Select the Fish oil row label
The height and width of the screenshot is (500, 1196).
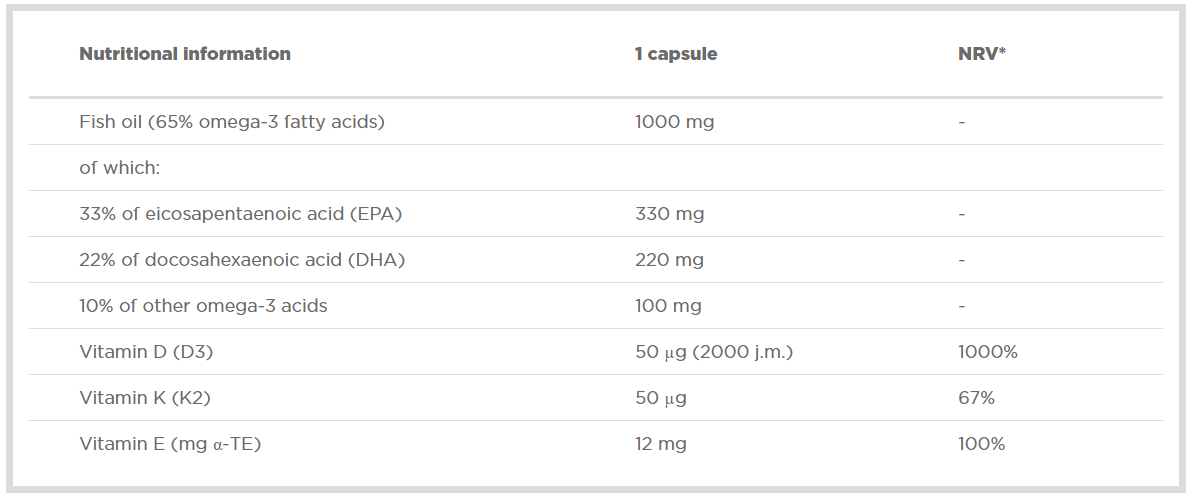232,122
